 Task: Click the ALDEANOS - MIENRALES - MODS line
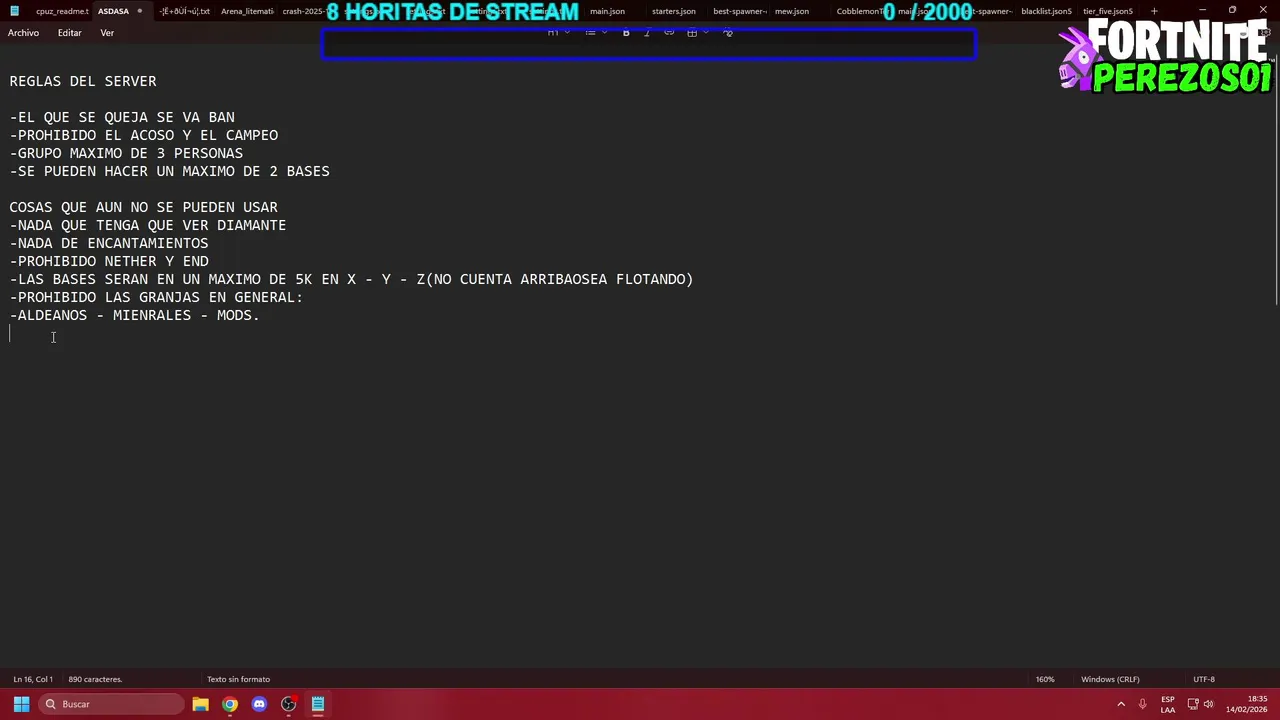pyautogui.click(x=134, y=315)
